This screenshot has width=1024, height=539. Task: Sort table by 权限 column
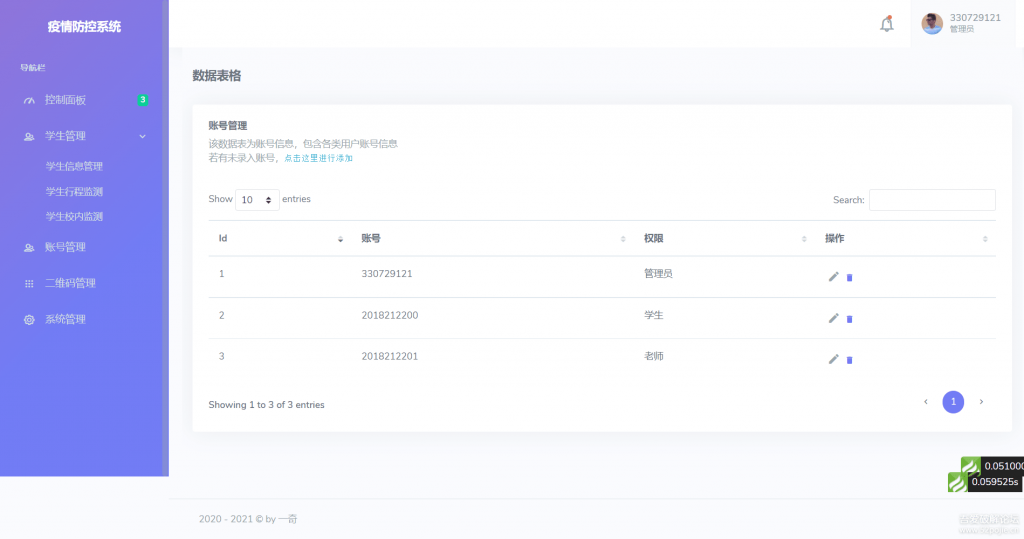[724, 238]
